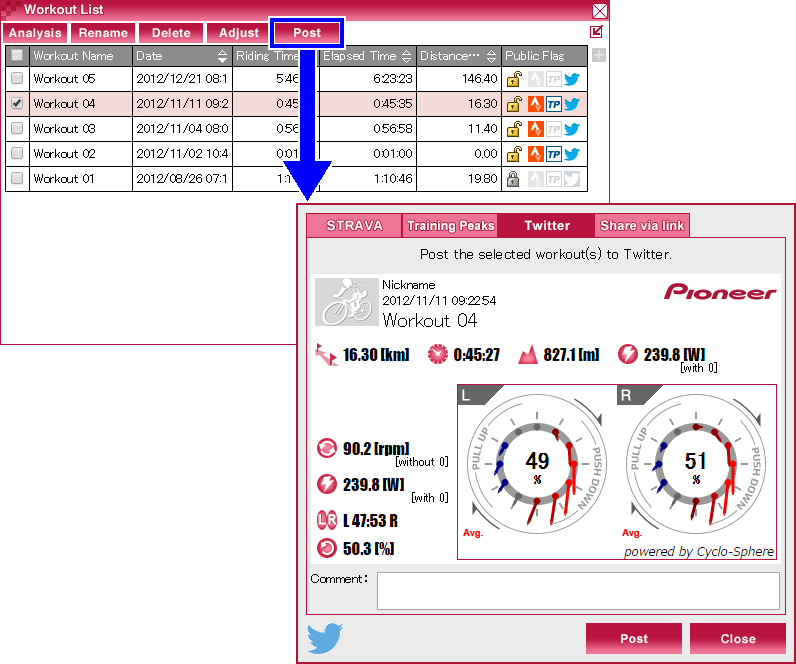The image size is (796, 664).
Task: Select the Workout 03 name cell
Action: click(81, 128)
